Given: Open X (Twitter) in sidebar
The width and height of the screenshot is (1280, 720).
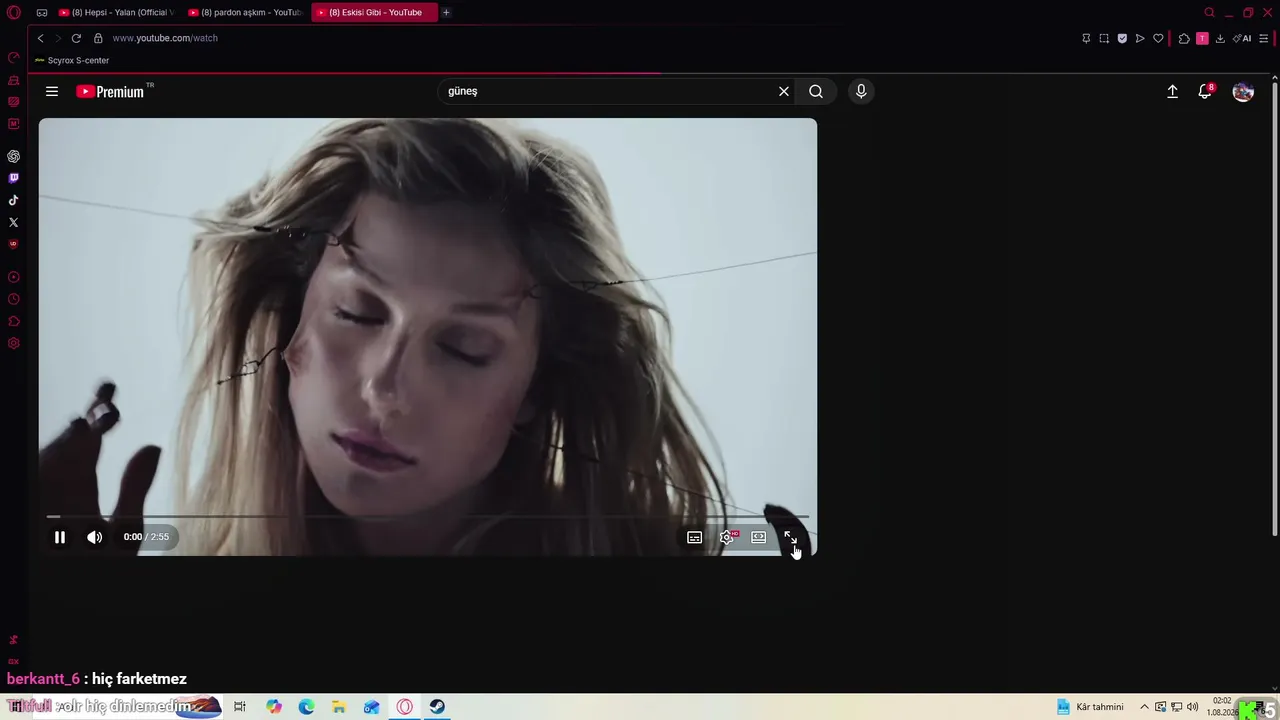Looking at the screenshot, I should point(14,222).
